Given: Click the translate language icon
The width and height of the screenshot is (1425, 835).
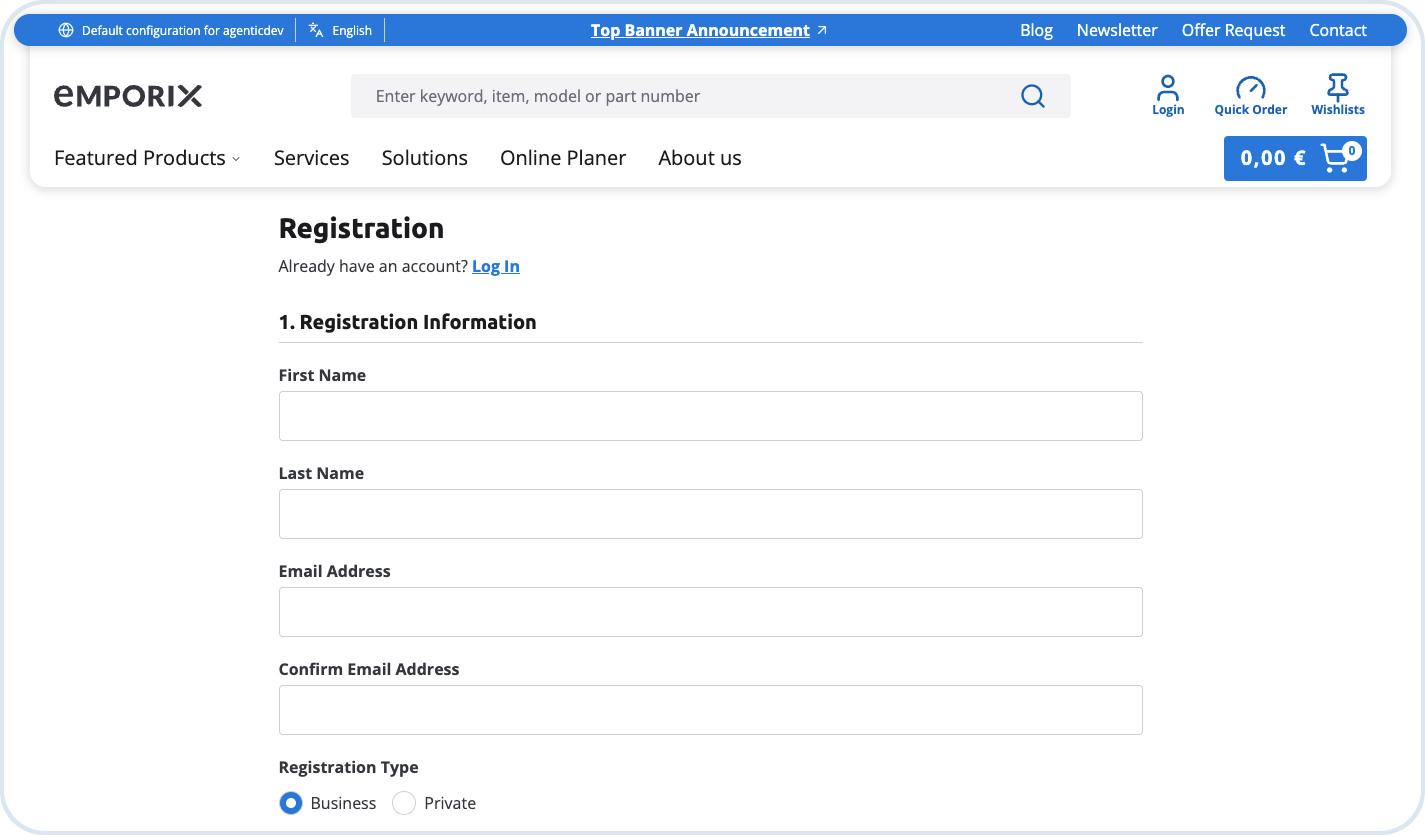Looking at the screenshot, I should tap(316, 30).
